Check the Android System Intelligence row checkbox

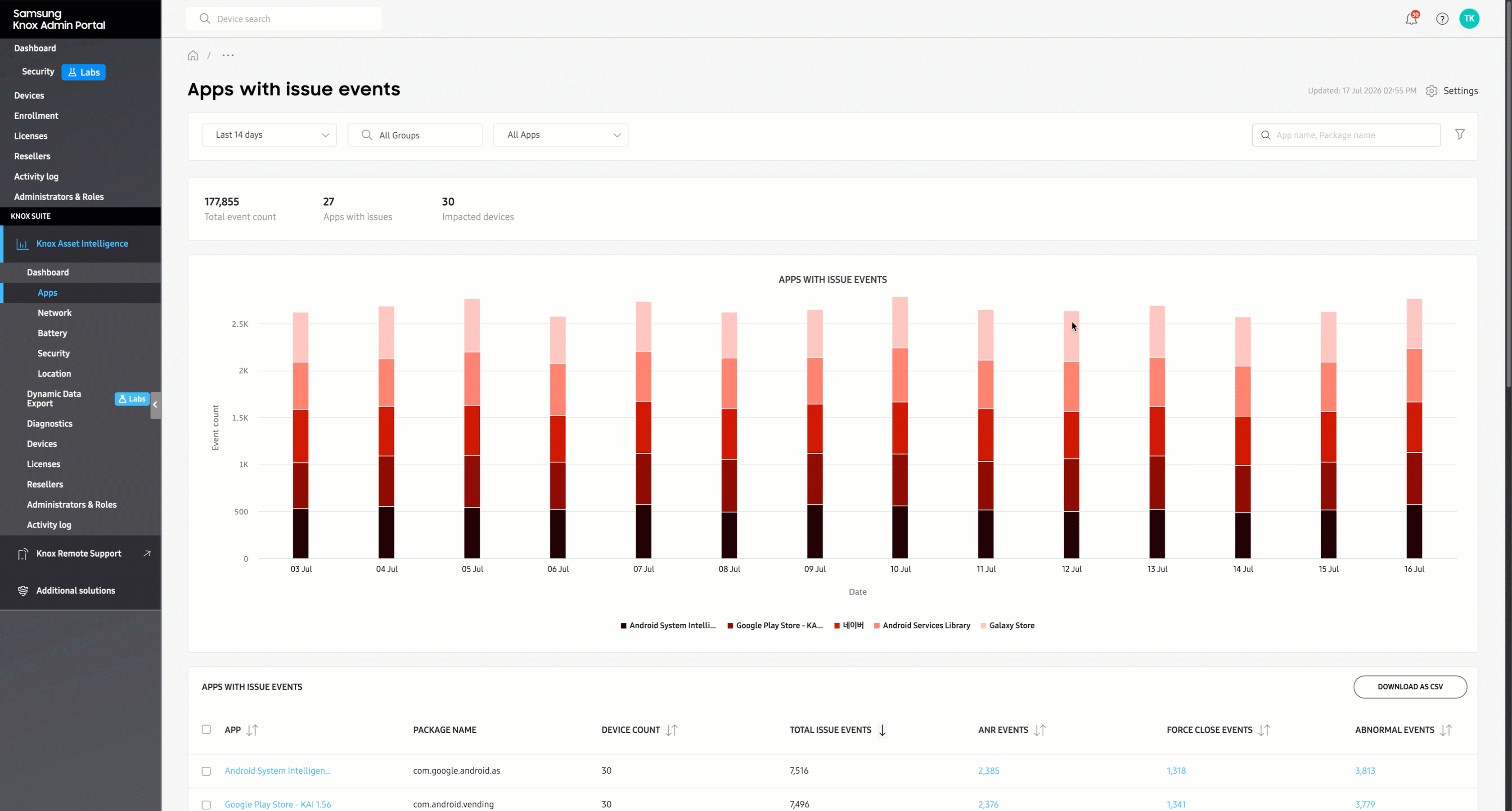tap(206, 771)
